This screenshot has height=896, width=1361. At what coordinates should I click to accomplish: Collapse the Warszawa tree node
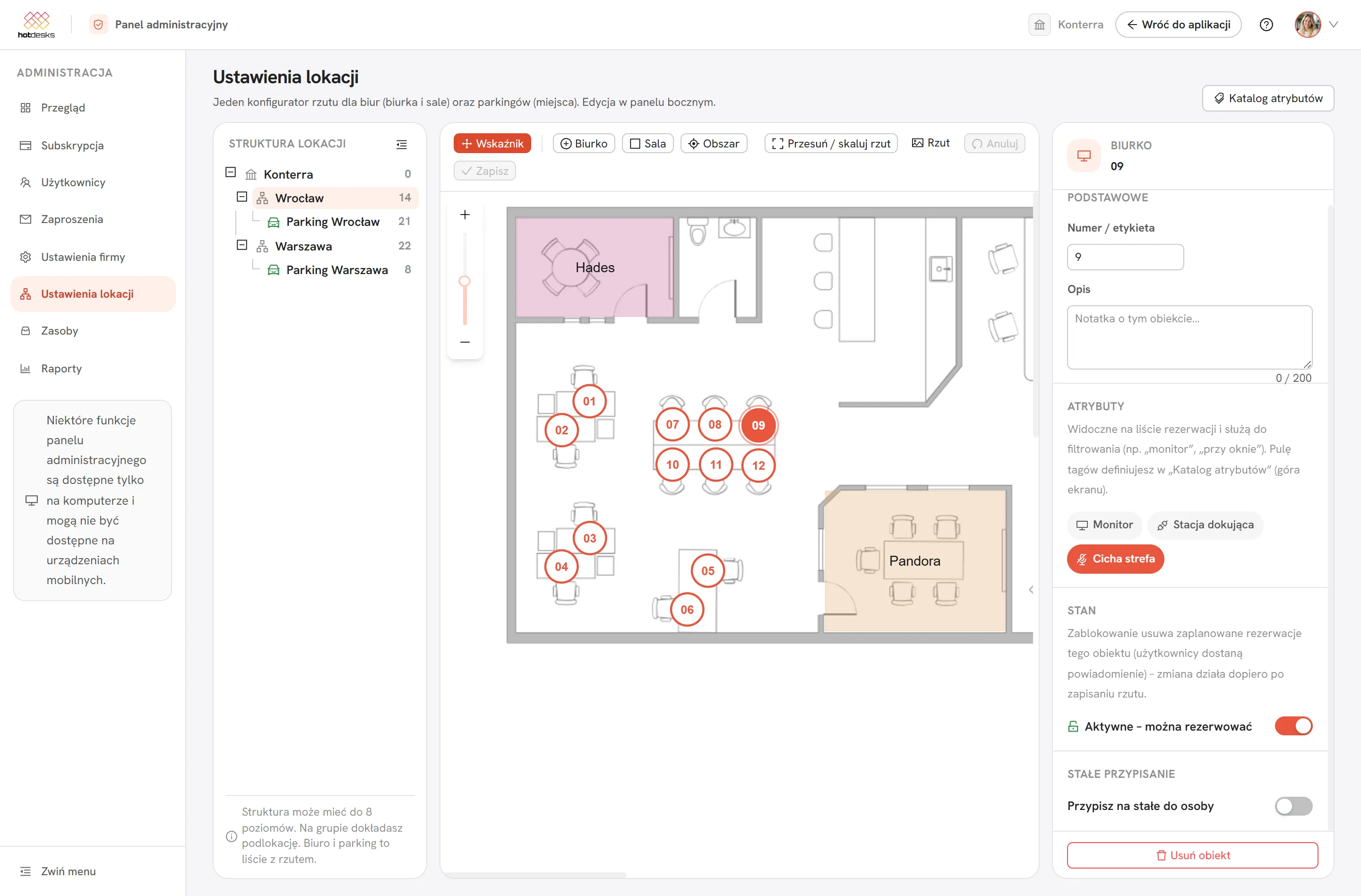tap(242, 245)
